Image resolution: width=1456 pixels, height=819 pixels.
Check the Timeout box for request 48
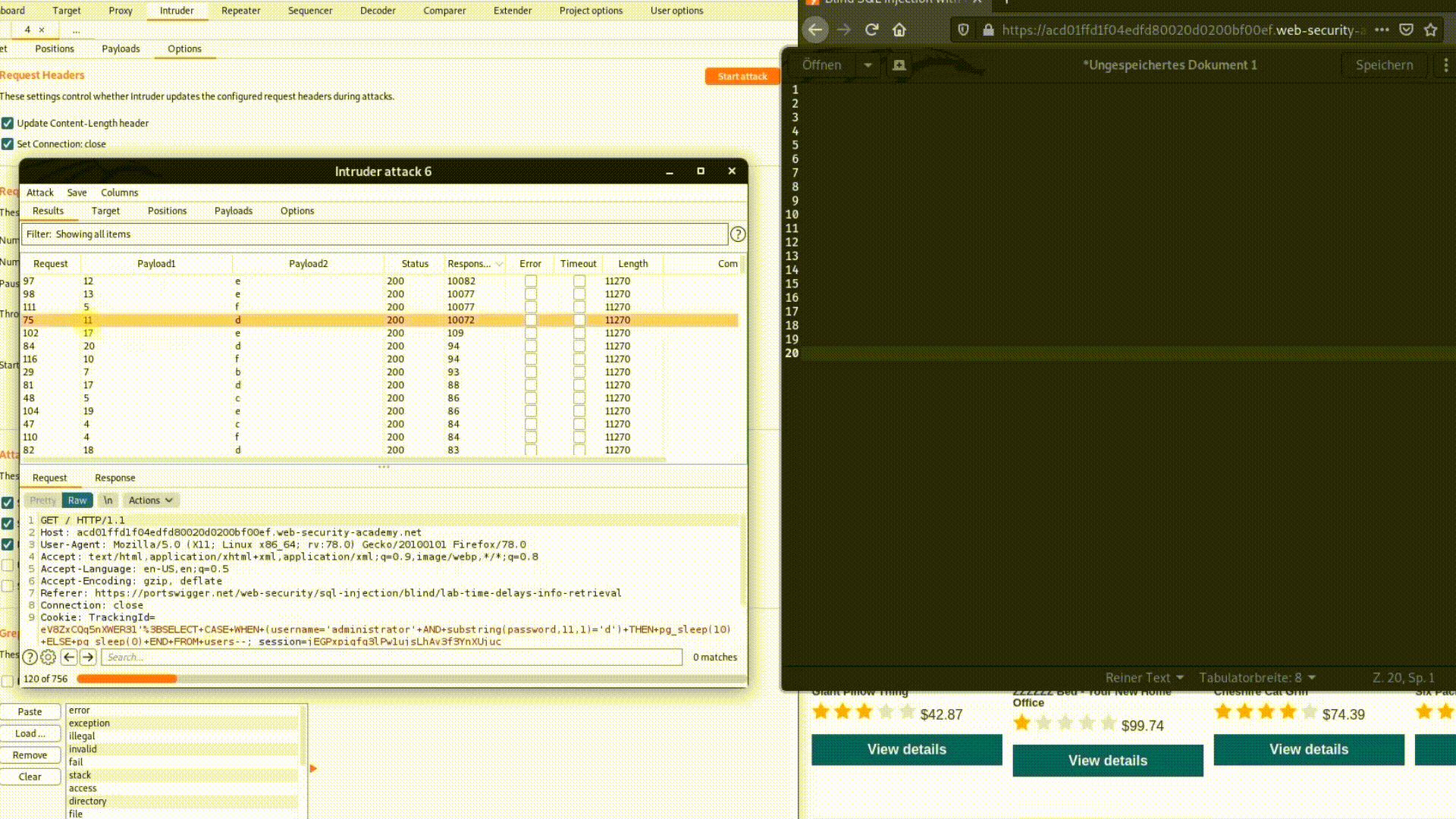(579, 398)
